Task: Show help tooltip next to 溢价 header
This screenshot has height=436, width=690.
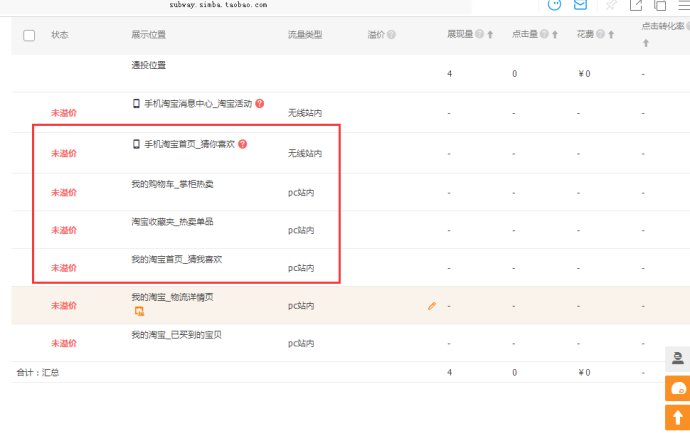Action: [x=391, y=34]
